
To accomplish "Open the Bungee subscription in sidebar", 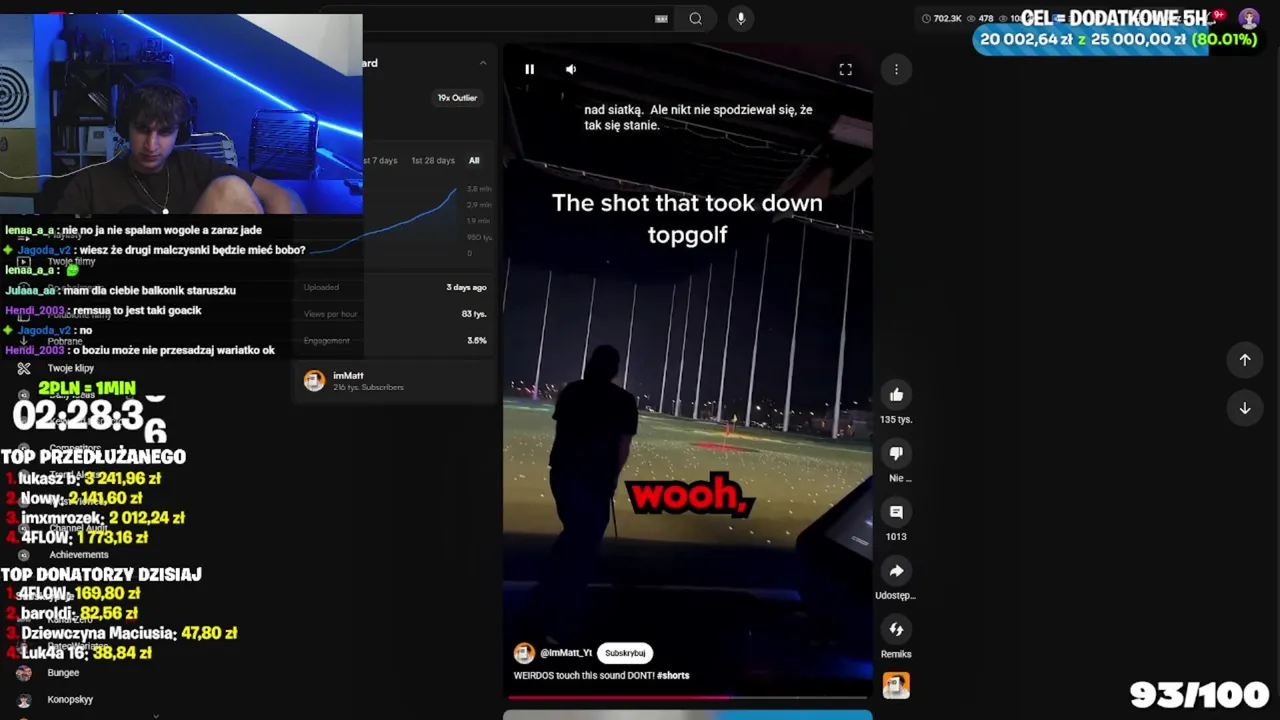I will 63,673.
